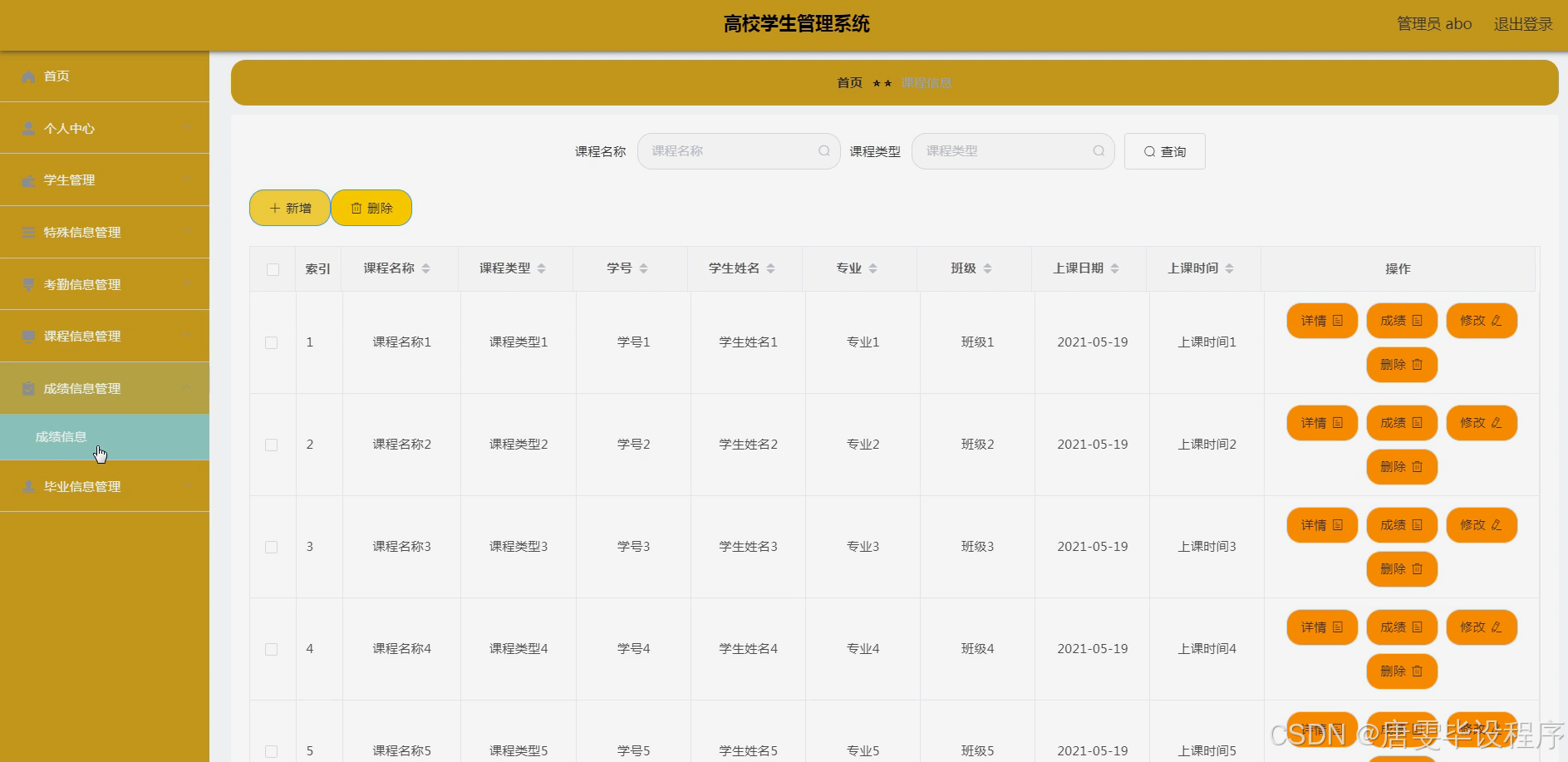Screen dimensions: 1568x762
Task: Sort table by 课程名称 column arrows
Action: pyautogui.click(x=426, y=268)
